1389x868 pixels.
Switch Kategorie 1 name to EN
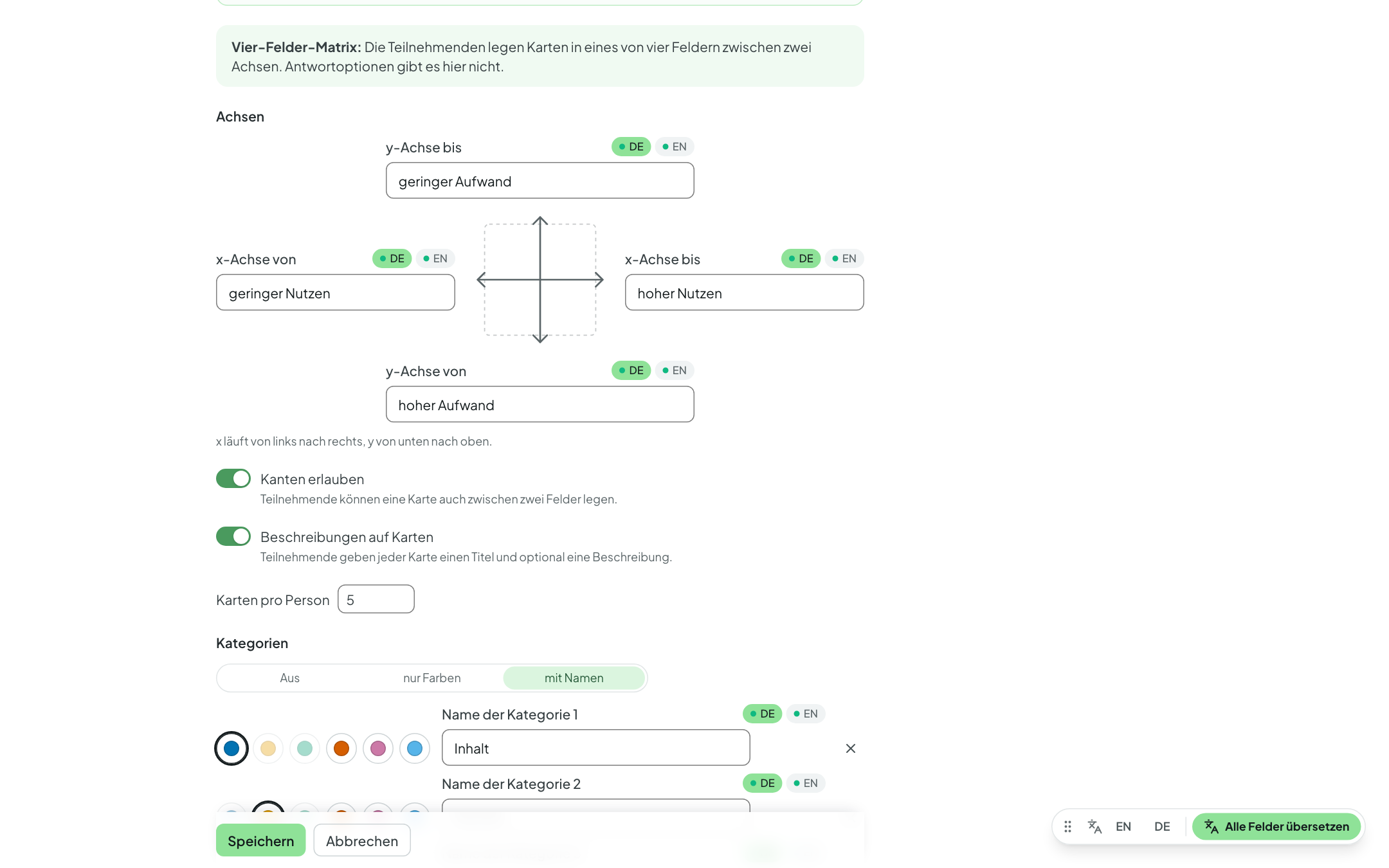click(806, 714)
